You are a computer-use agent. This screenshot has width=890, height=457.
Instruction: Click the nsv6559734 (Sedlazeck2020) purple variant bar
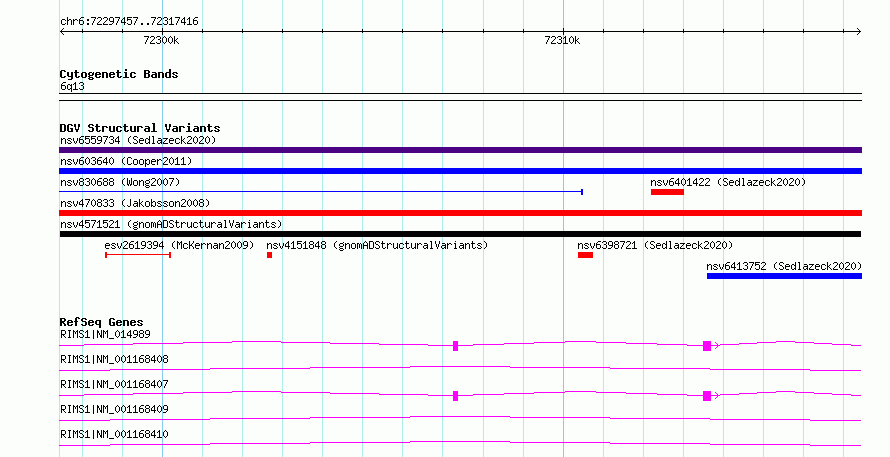click(x=460, y=150)
